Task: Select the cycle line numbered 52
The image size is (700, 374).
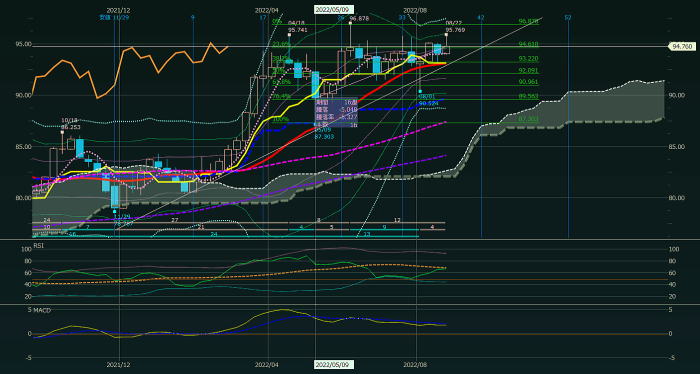Action: [x=568, y=17]
